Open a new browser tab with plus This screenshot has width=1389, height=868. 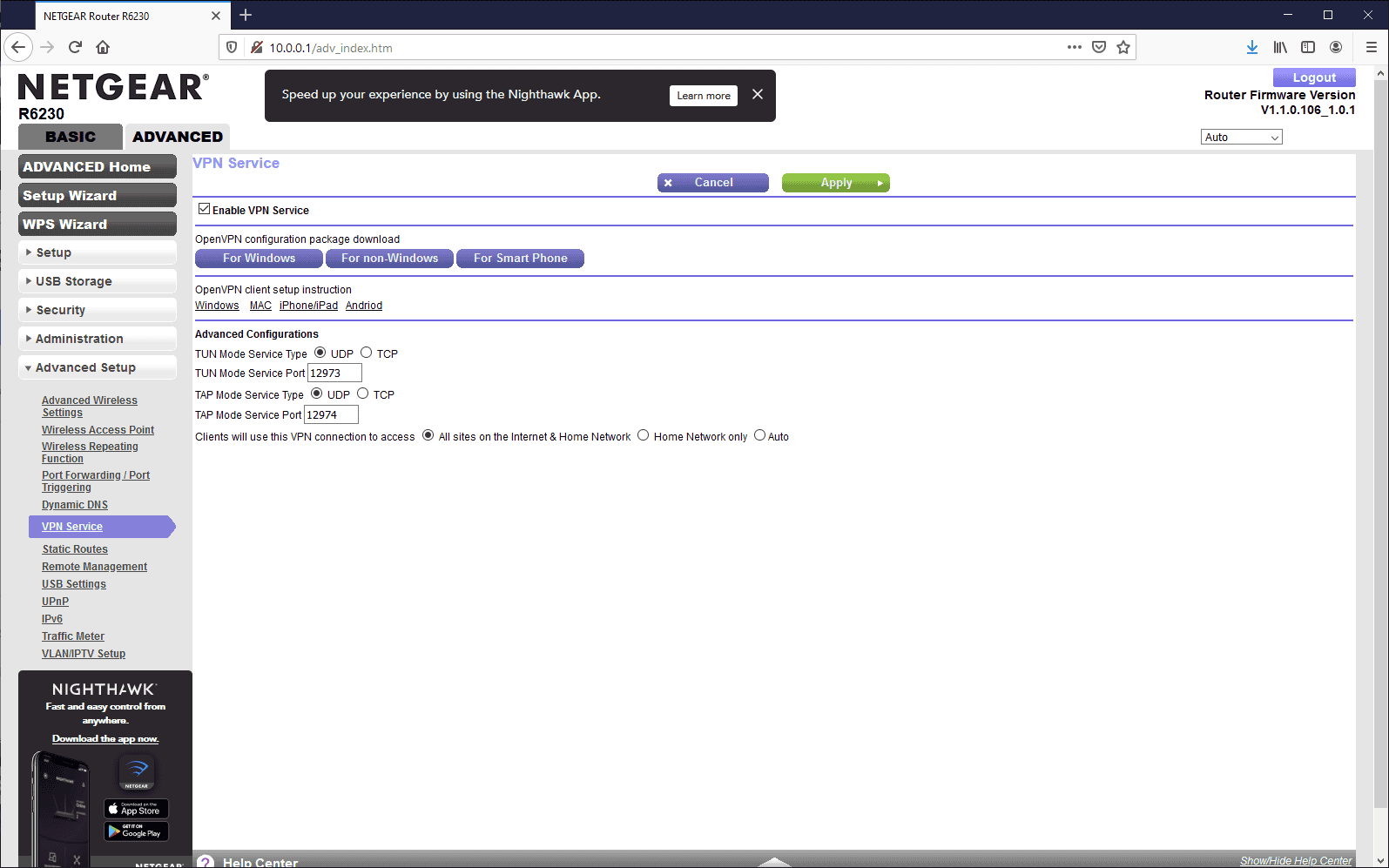tap(246, 15)
